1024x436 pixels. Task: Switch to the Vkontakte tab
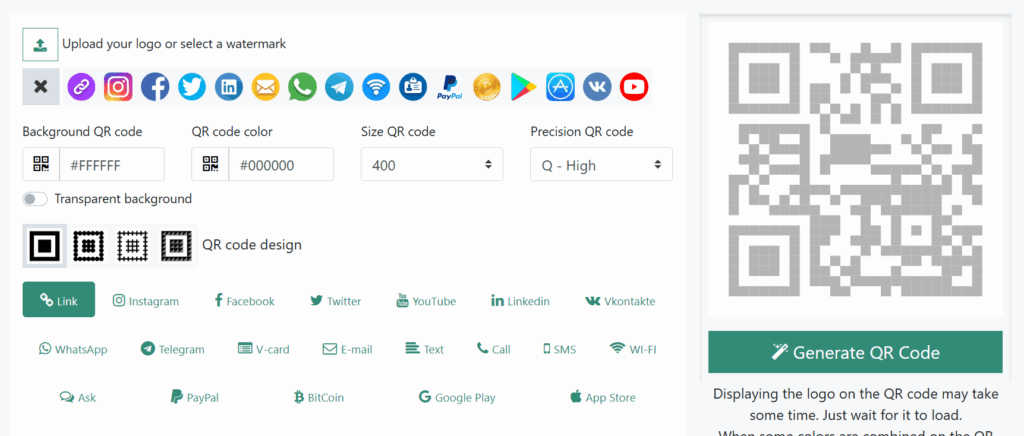pyautogui.click(x=620, y=301)
